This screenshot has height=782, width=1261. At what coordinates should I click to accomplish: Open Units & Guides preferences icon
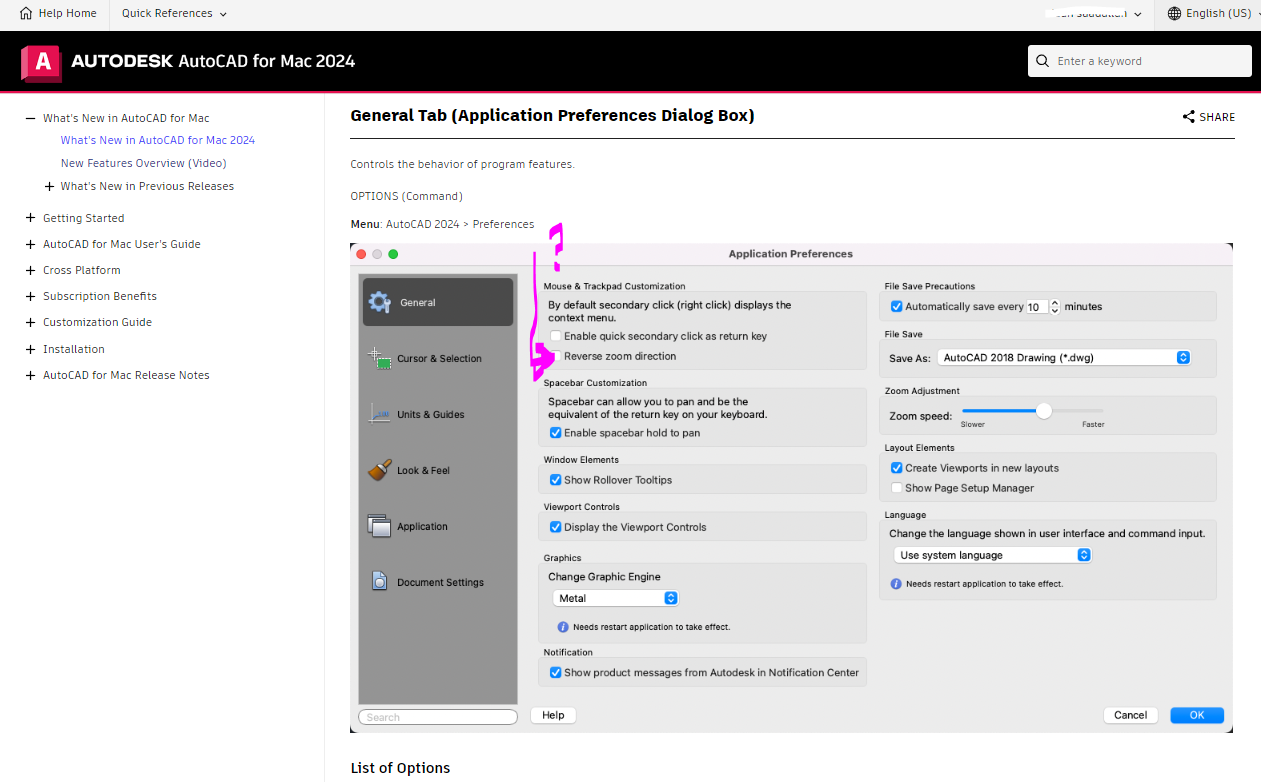point(379,414)
